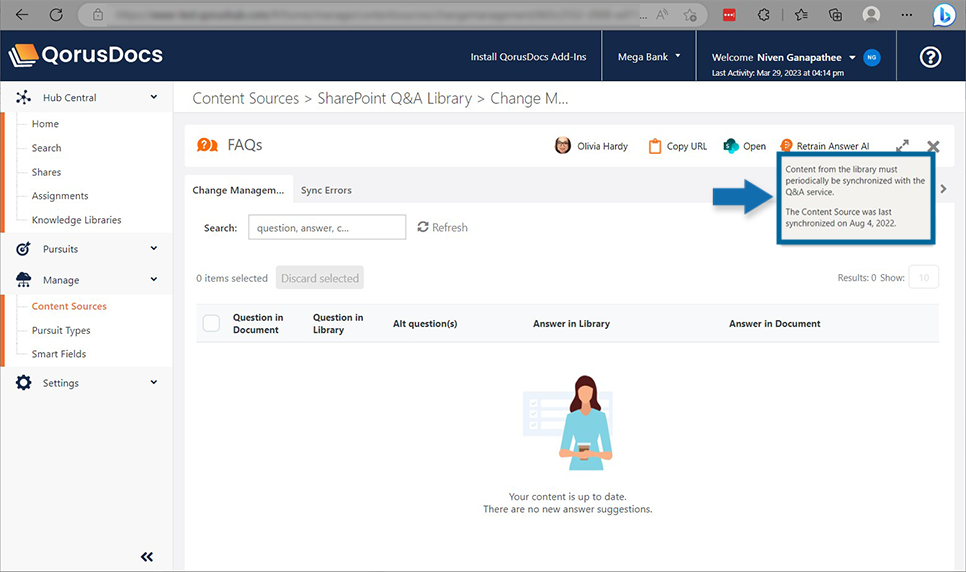966x572 pixels.
Task: Collapse the Hub Central section
Action: (x=153, y=97)
